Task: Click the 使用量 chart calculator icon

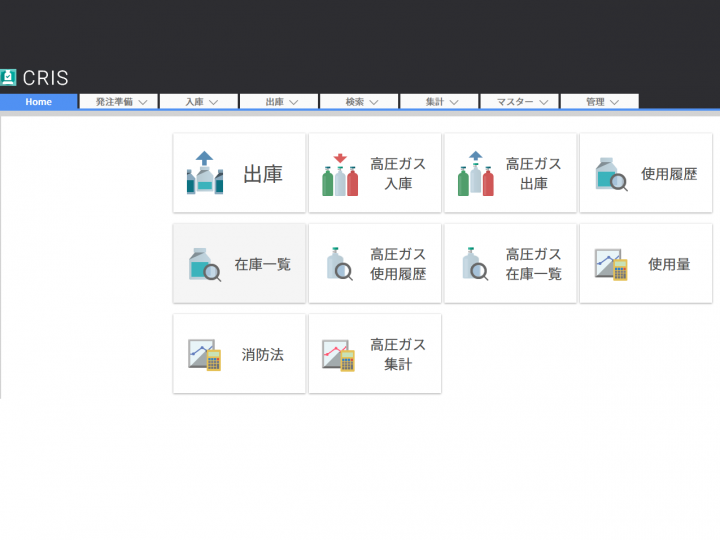Action: coord(611,264)
